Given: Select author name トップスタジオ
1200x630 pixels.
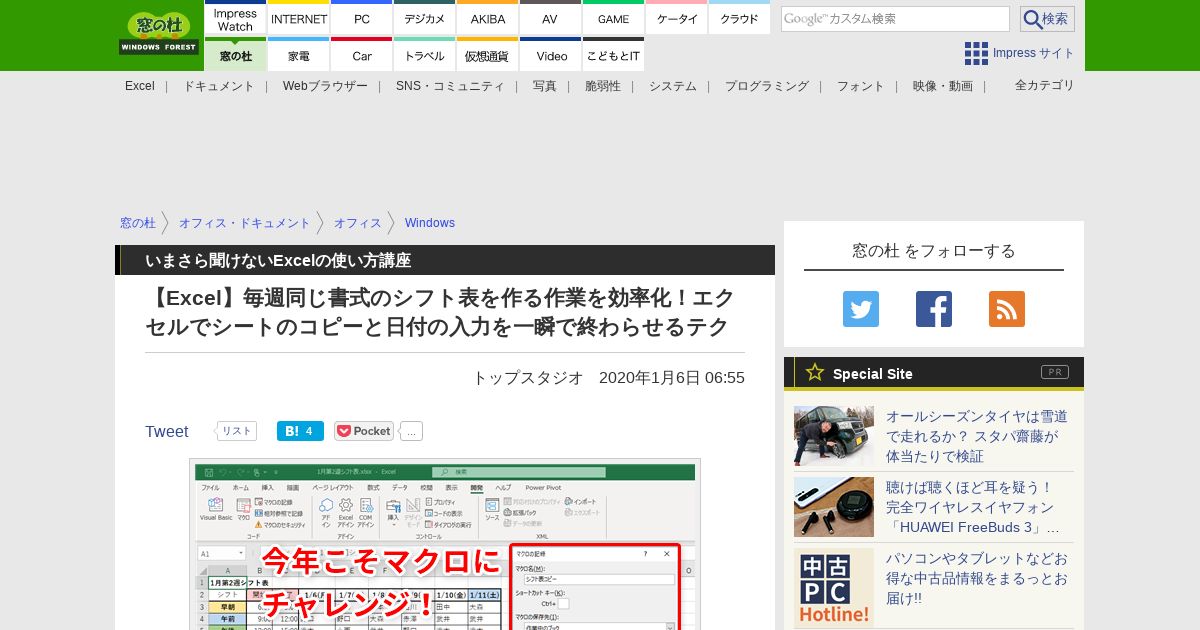Looking at the screenshot, I should click(528, 377).
